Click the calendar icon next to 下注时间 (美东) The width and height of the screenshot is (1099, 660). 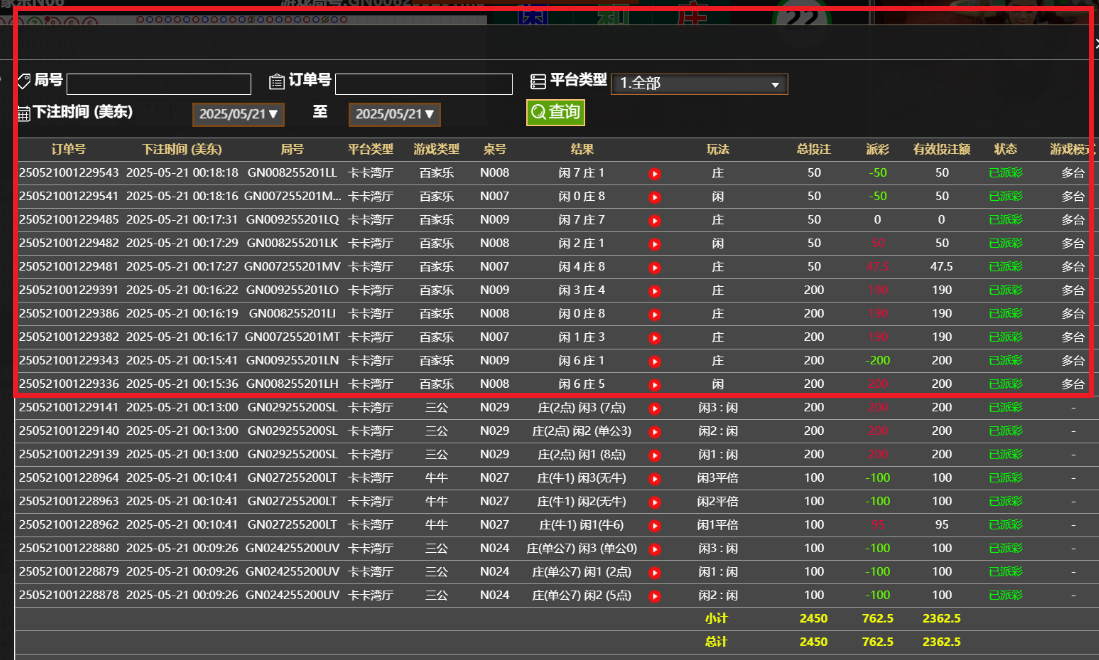tap(22, 113)
